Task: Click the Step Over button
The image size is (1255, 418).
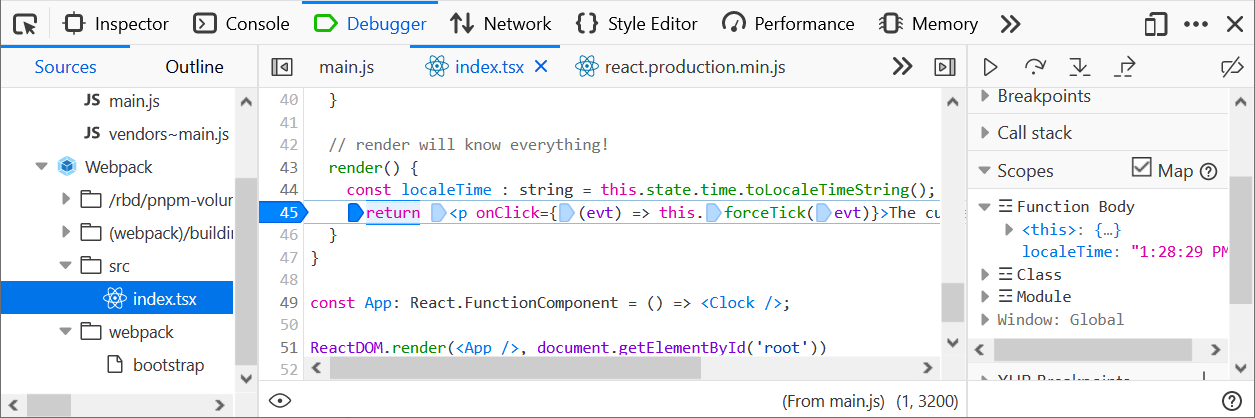Action: pyautogui.click(x=1035, y=67)
